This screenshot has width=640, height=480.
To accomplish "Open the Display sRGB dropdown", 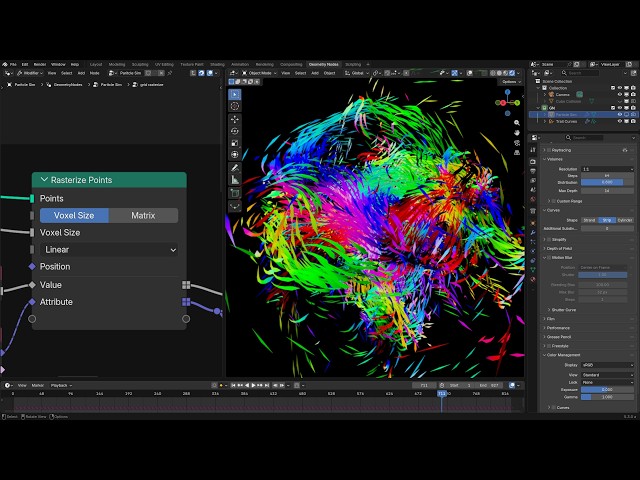I will (607, 365).
